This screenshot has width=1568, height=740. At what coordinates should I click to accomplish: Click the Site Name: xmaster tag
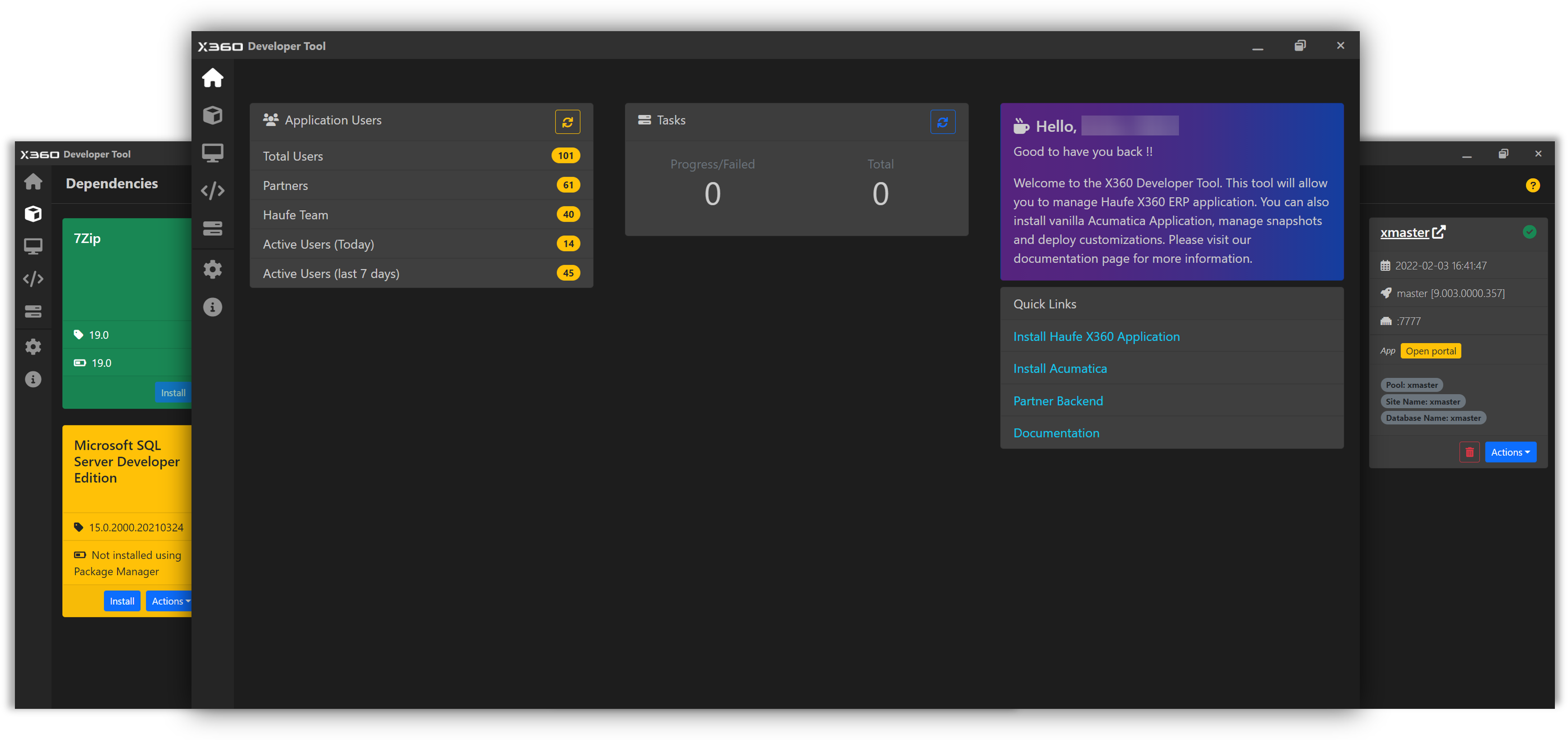[1423, 402]
